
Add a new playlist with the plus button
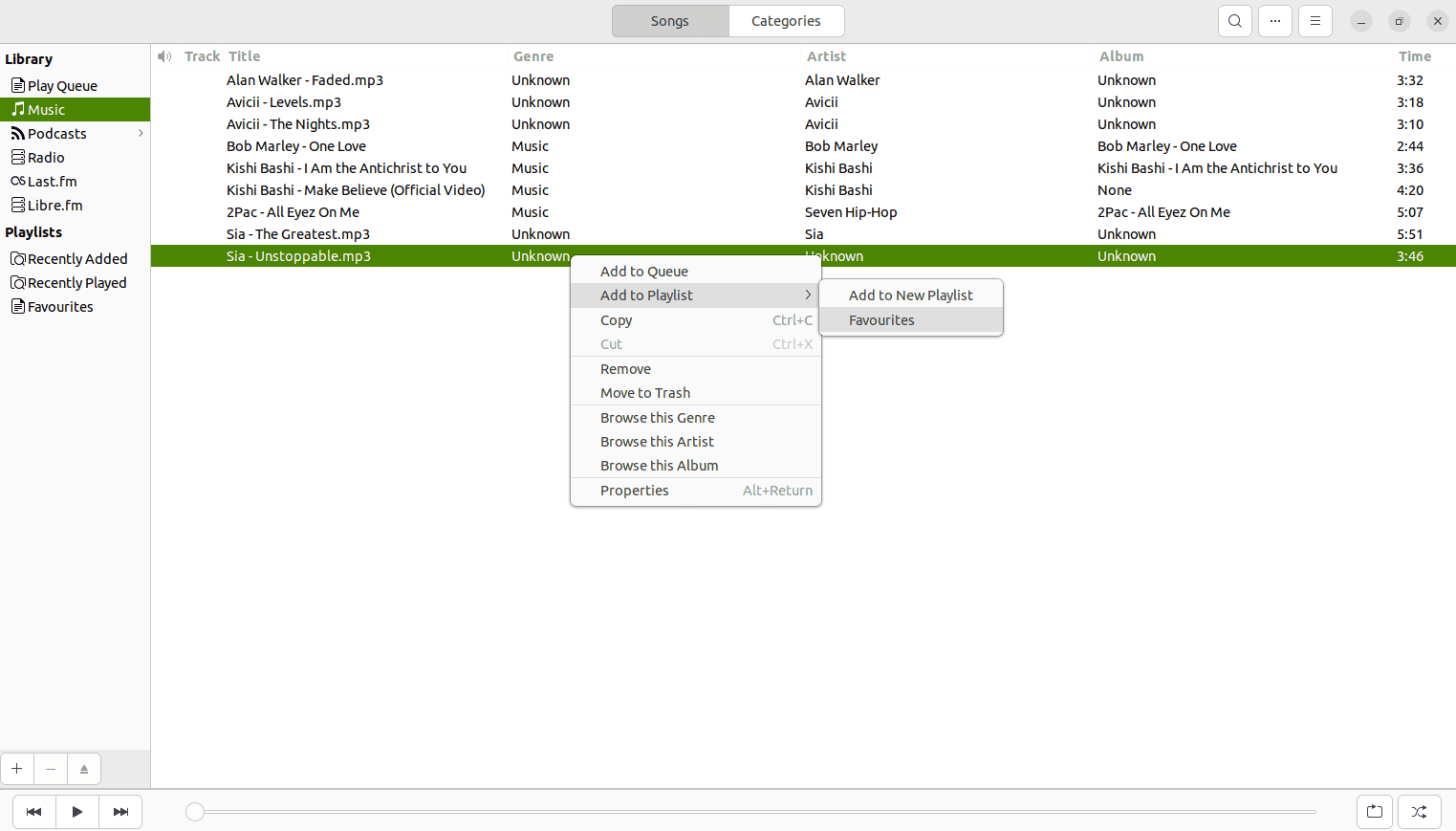16,768
